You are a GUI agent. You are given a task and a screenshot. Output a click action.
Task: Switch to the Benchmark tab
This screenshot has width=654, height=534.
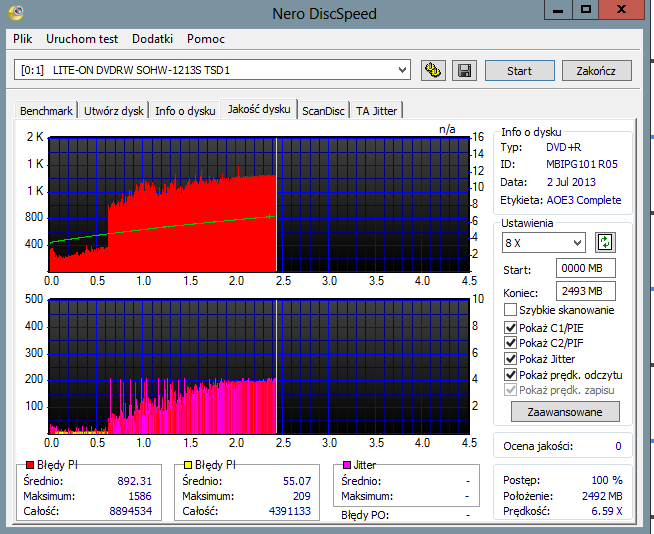tap(46, 111)
